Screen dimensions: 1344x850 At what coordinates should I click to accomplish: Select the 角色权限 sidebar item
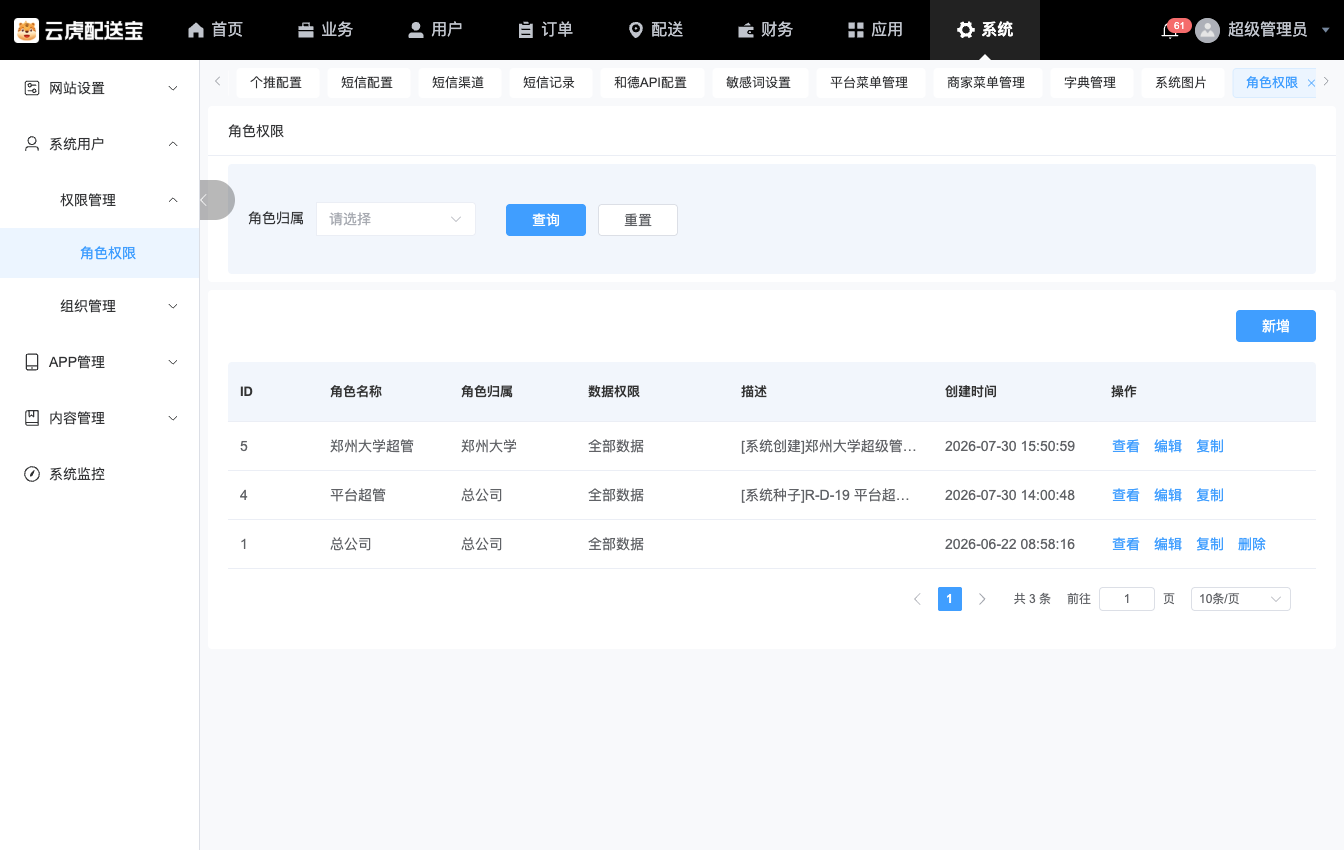[100, 253]
